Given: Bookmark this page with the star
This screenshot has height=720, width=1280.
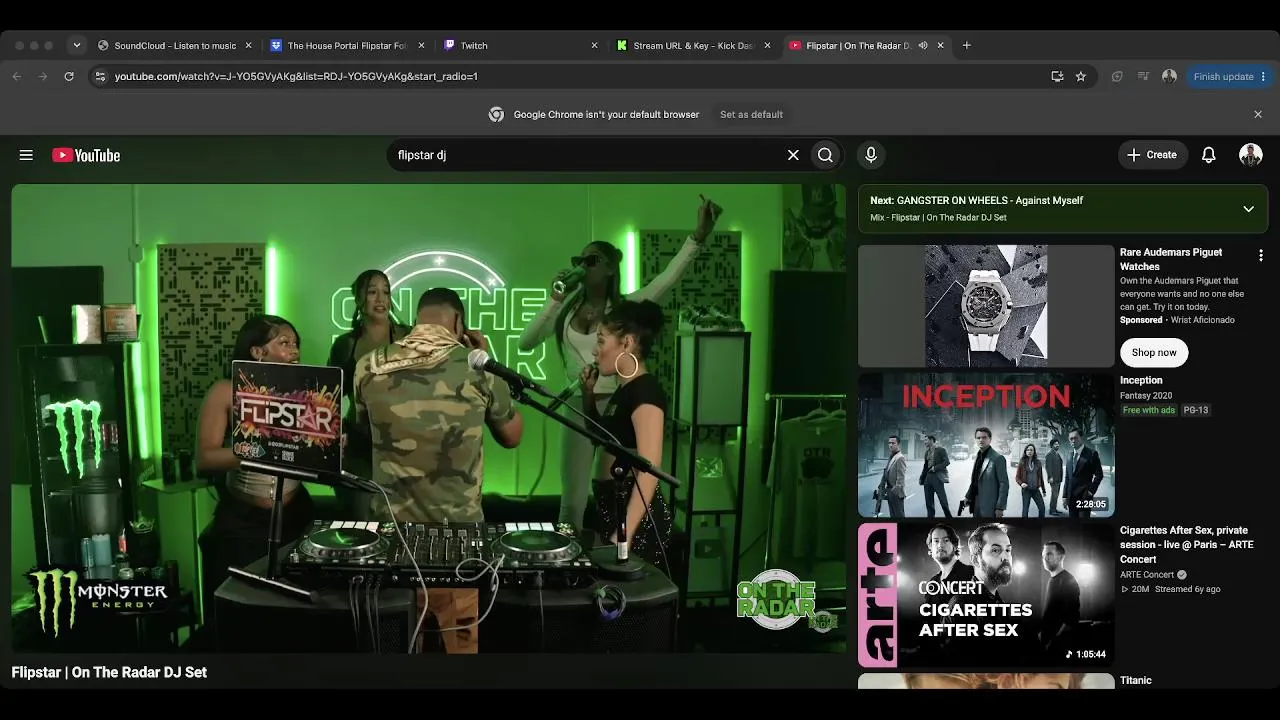Looking at the screenshot, I should pyautogui.click(x=1081, y=76).
